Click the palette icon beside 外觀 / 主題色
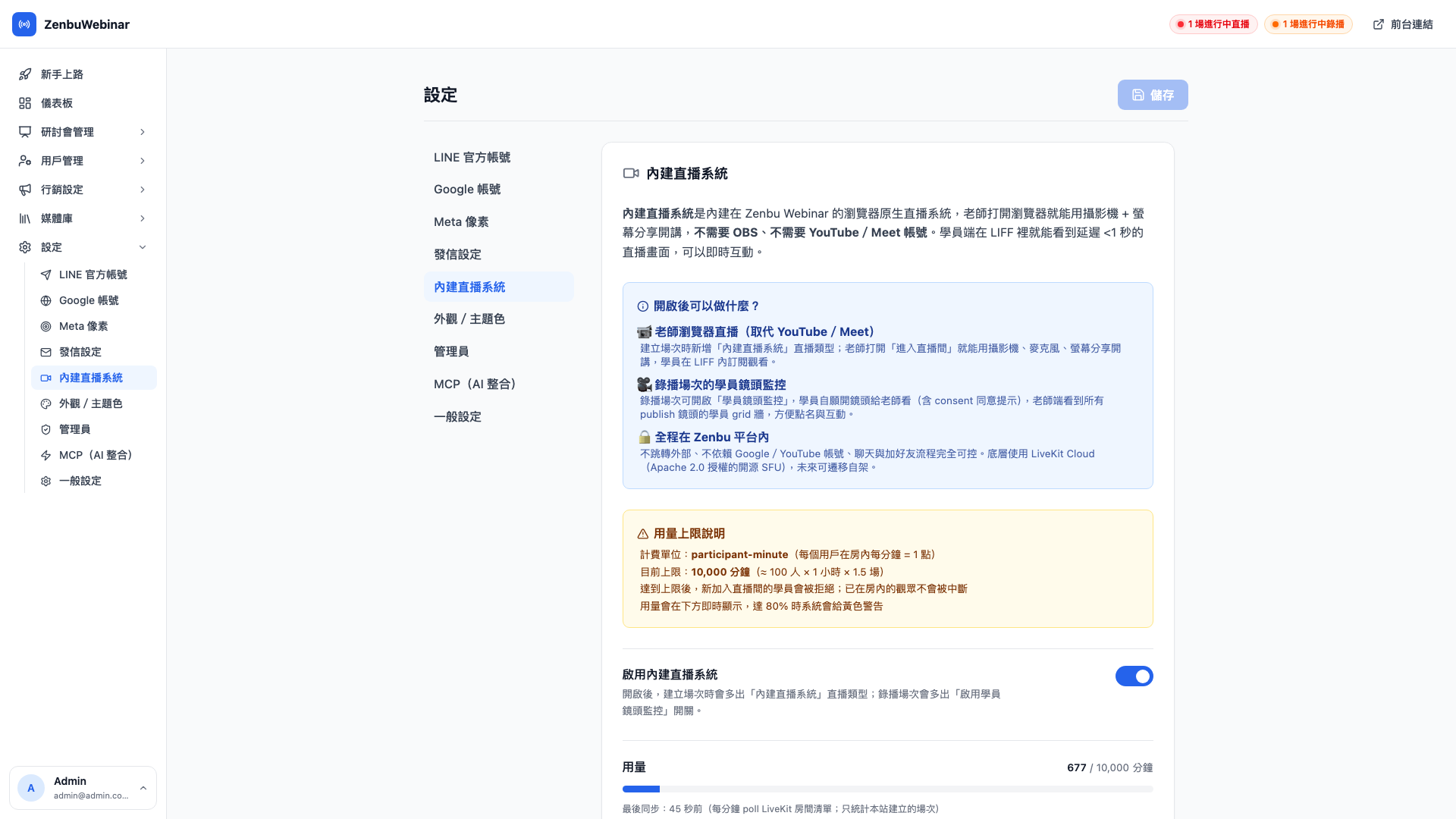The image size is (1456, 819). coord(45,403)
